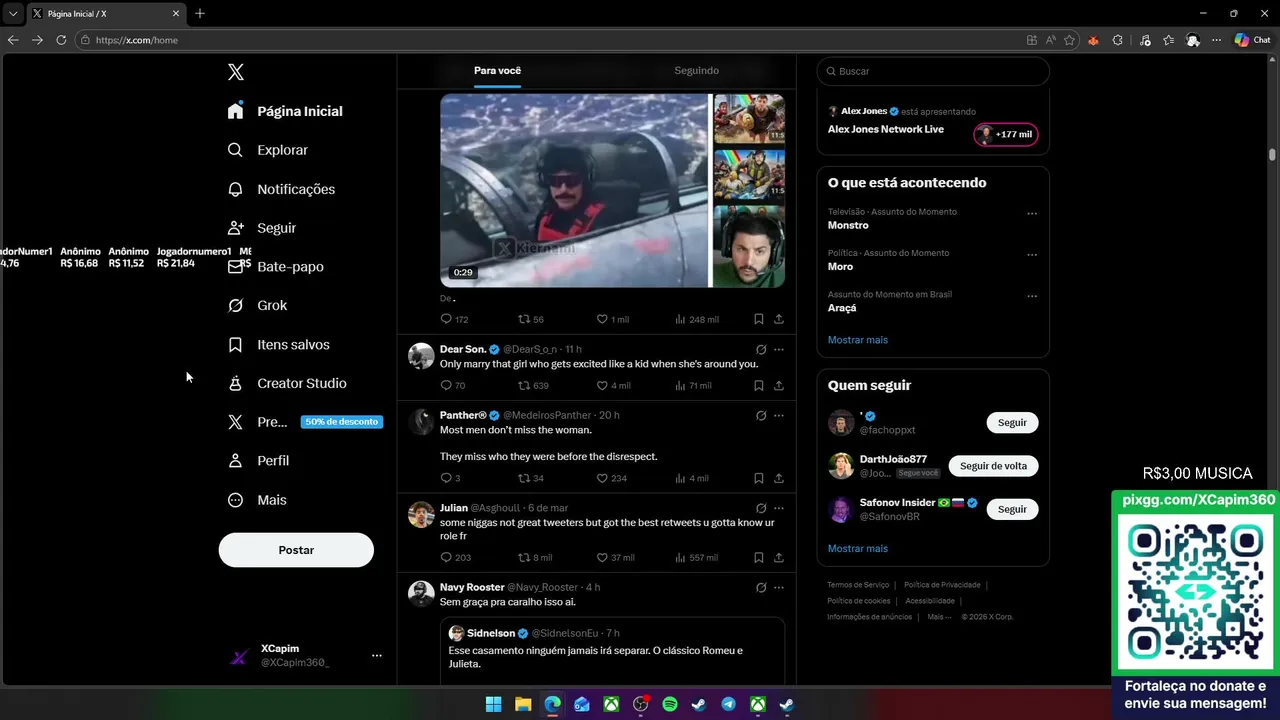Bookmark the Dear Son. post
The image size is (1280, 720).
[759, 385]
